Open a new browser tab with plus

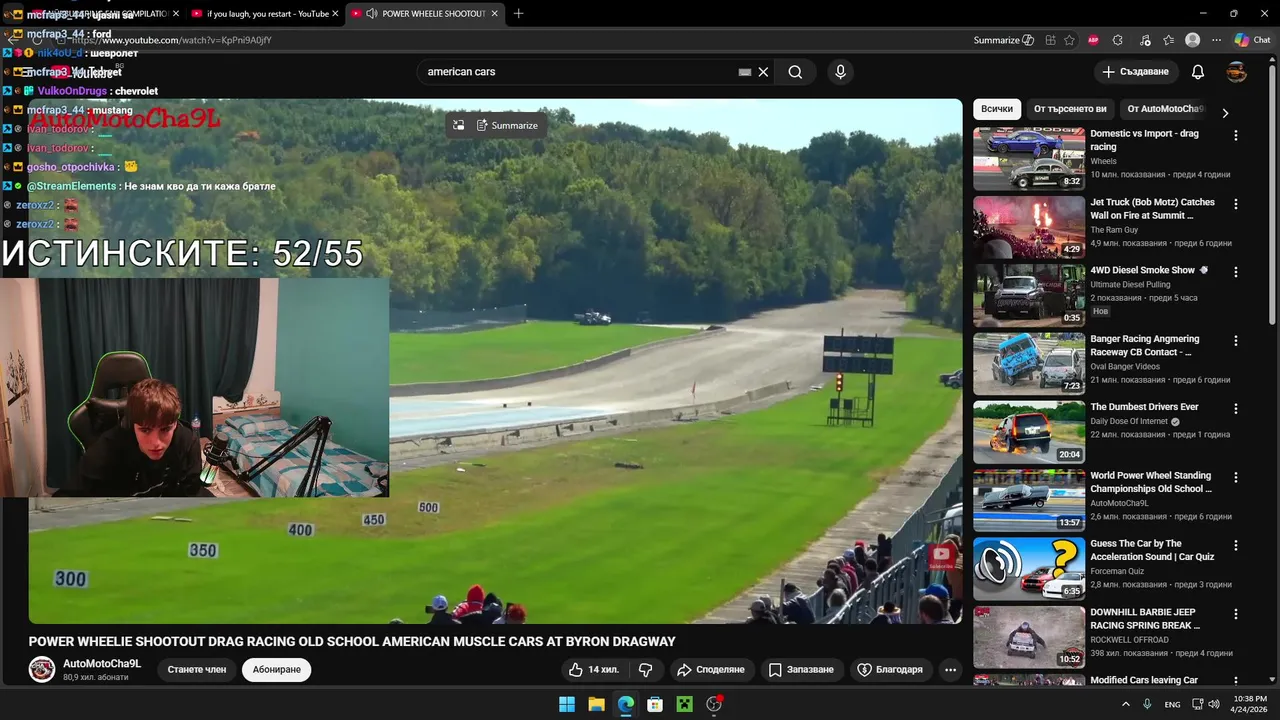(518, 14)
